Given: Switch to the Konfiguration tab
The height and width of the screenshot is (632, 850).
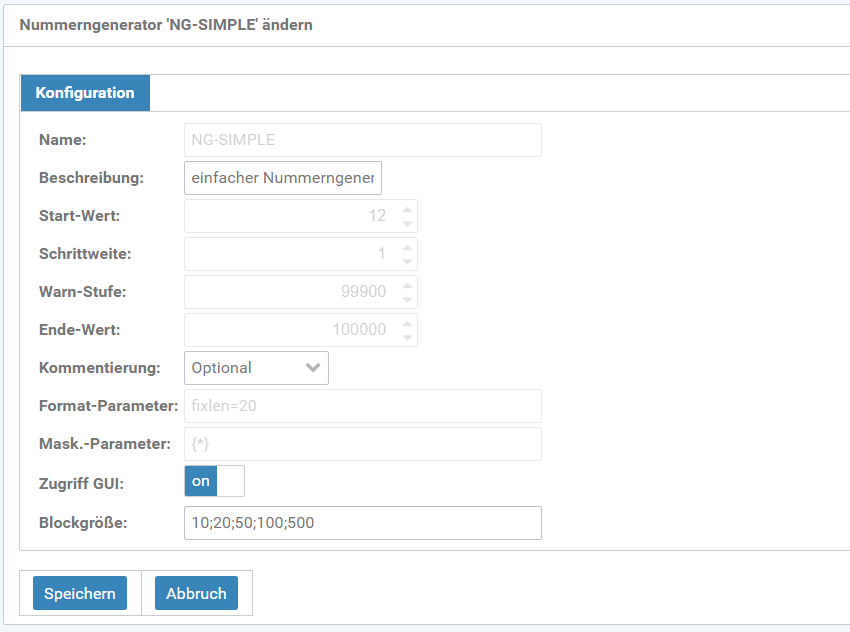Looking at the screenshot, I should pyautogui.click(x=85, y=93).
